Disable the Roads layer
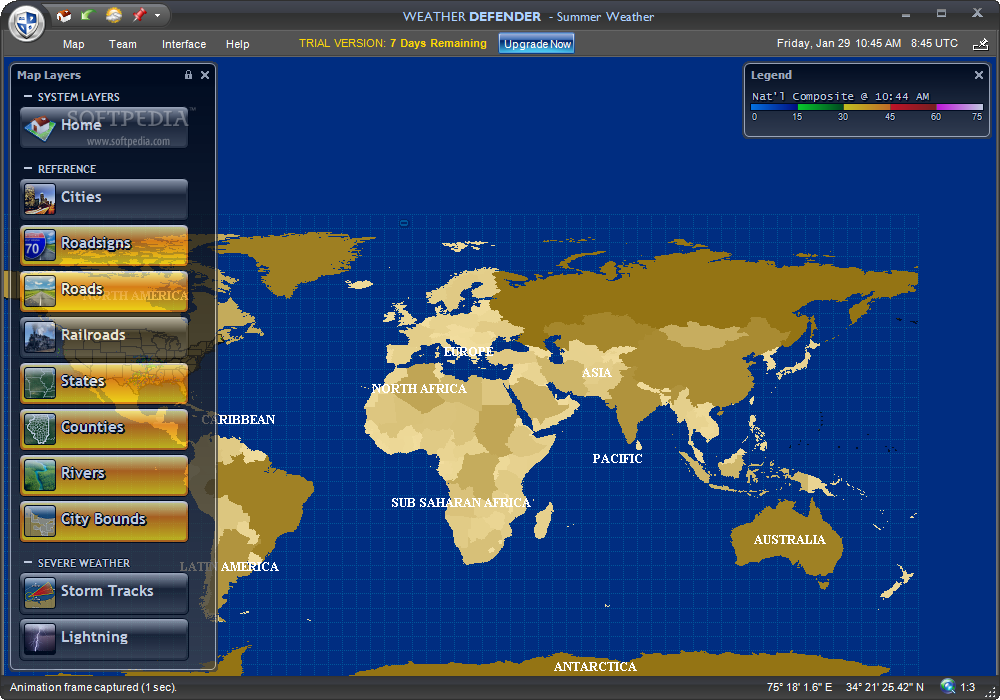Image resolution: width=1000 pixels, height=700 pixels. pos(104,291)
